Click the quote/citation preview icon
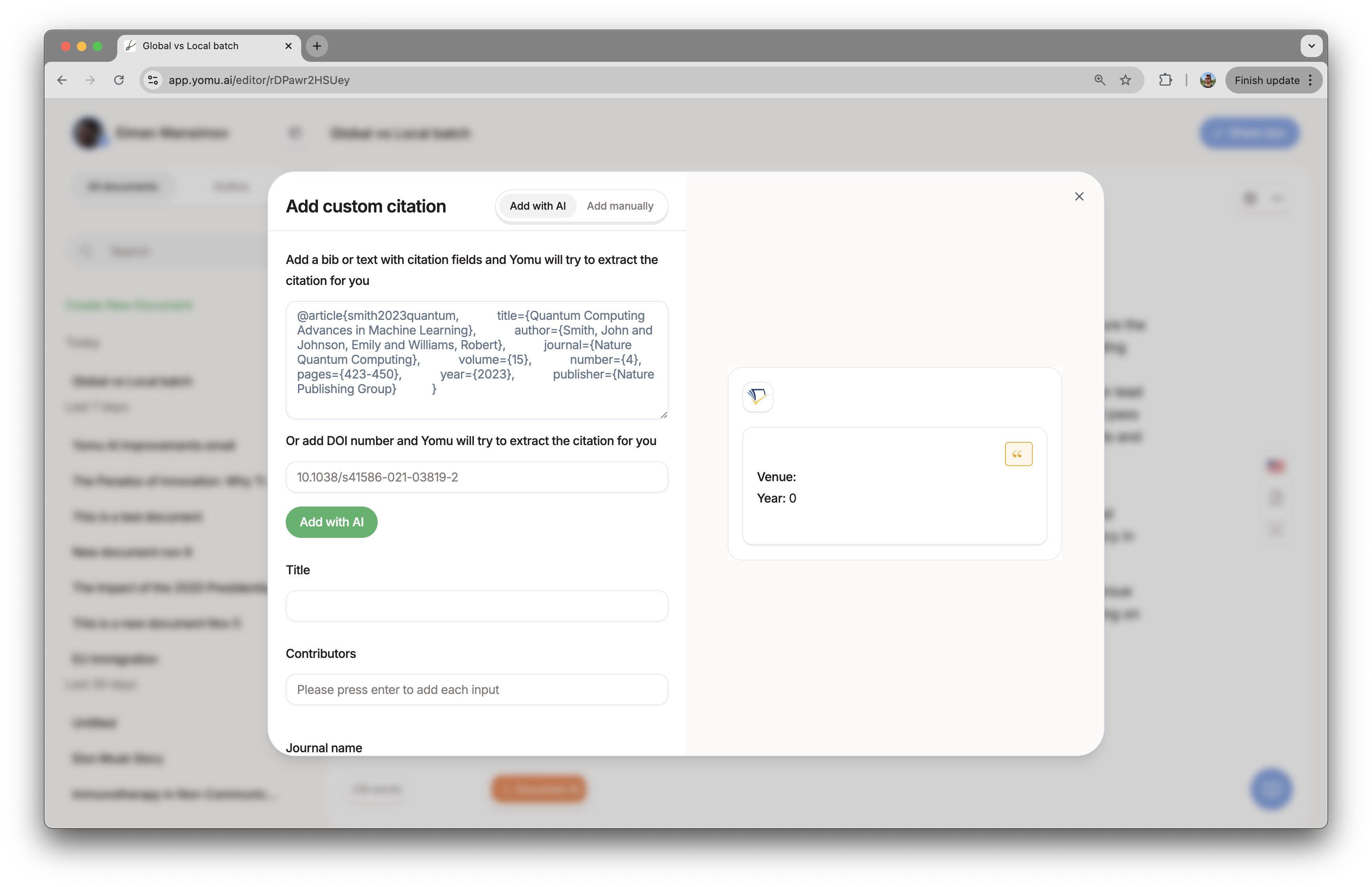This screenshot has width=1372, height=887. tap(1019, 454)
